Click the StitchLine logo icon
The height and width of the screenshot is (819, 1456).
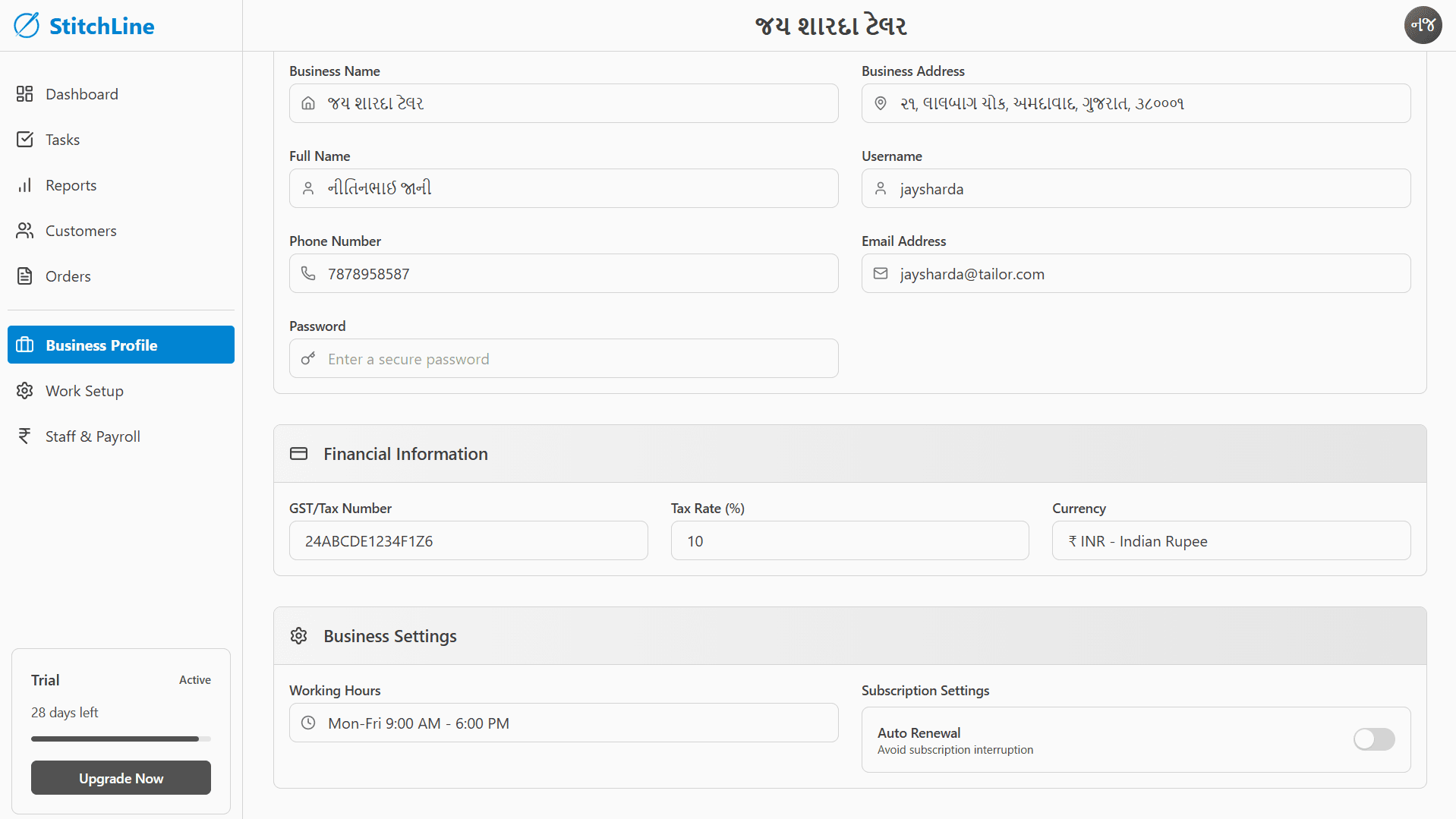27,25
